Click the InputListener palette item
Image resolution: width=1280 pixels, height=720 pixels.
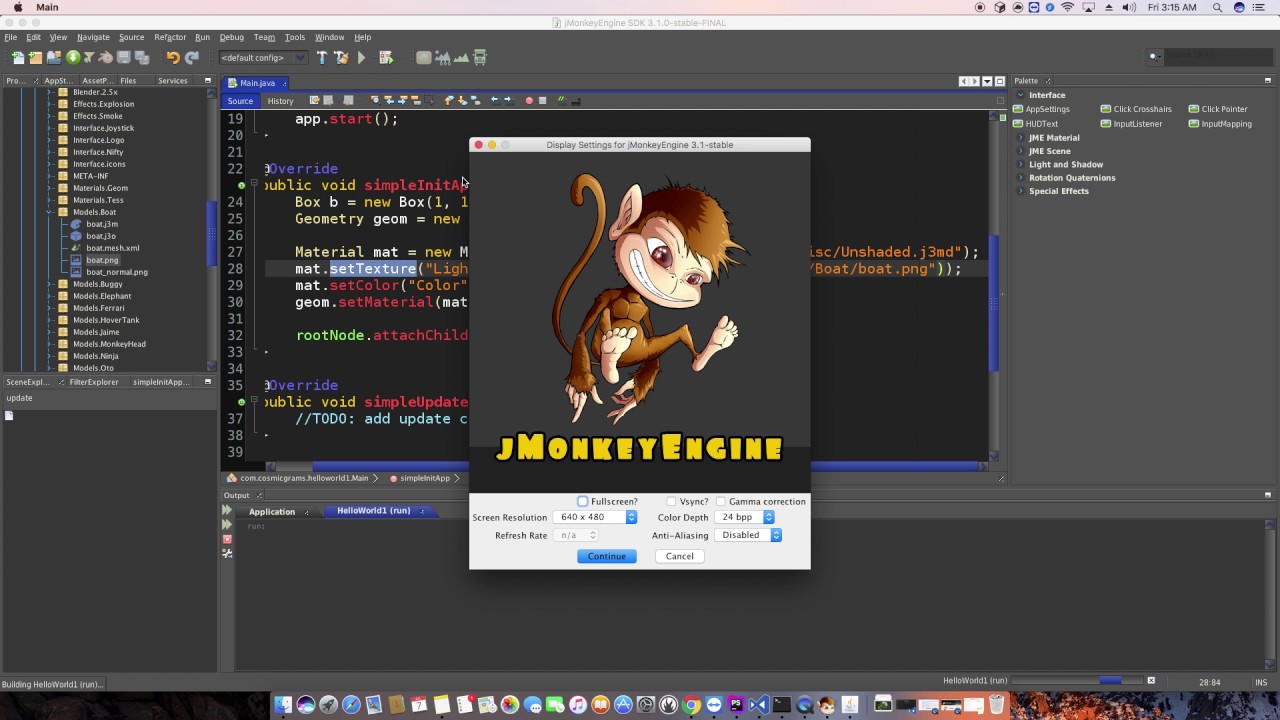point(1132,124)
